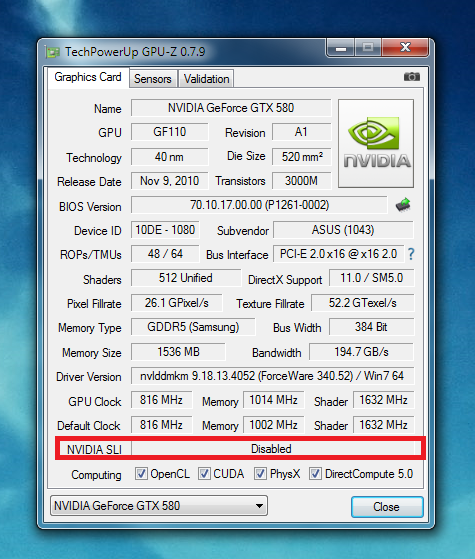Screen dimensions: 475x559
Task: Click the Device ID field 10DE - 1080
Action: (165, 230)
